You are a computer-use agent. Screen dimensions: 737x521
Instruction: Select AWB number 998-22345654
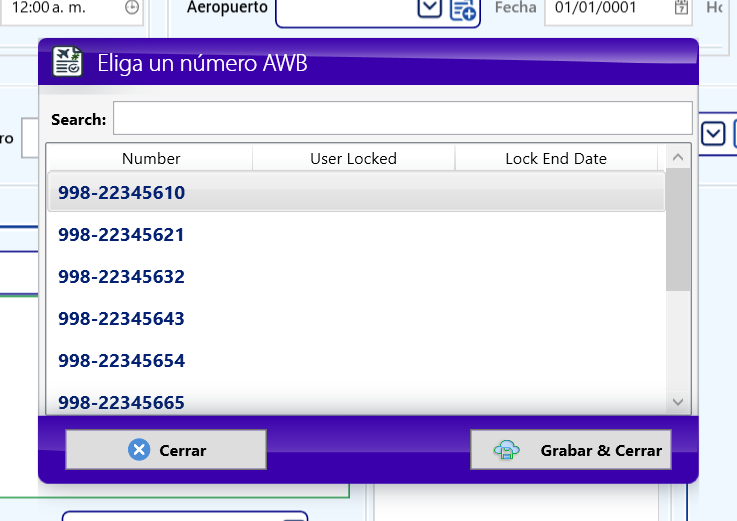pyautogui.click(x=356, y=361)
